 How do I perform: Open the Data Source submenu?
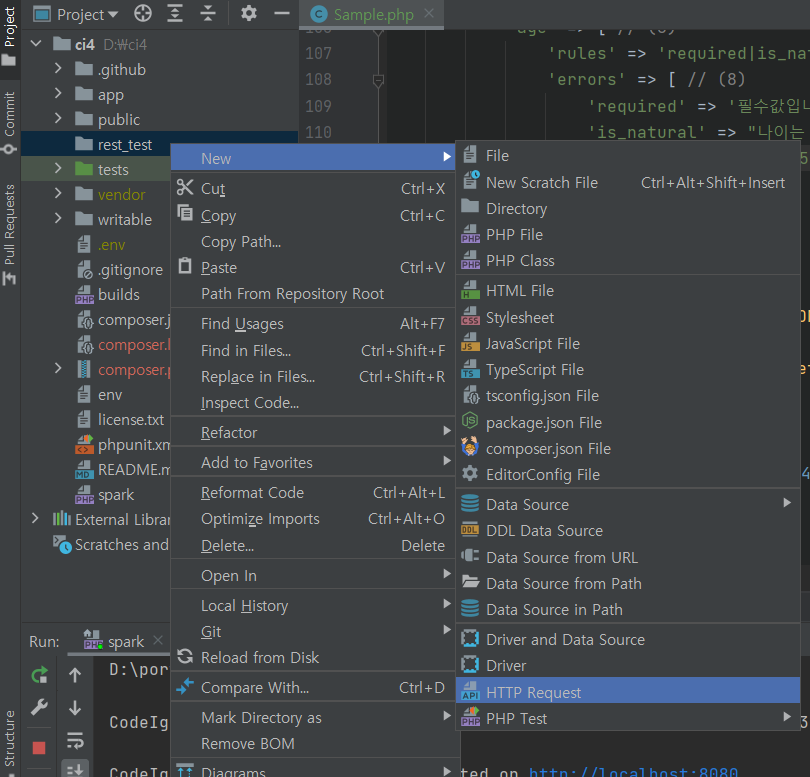coord(628,504)
